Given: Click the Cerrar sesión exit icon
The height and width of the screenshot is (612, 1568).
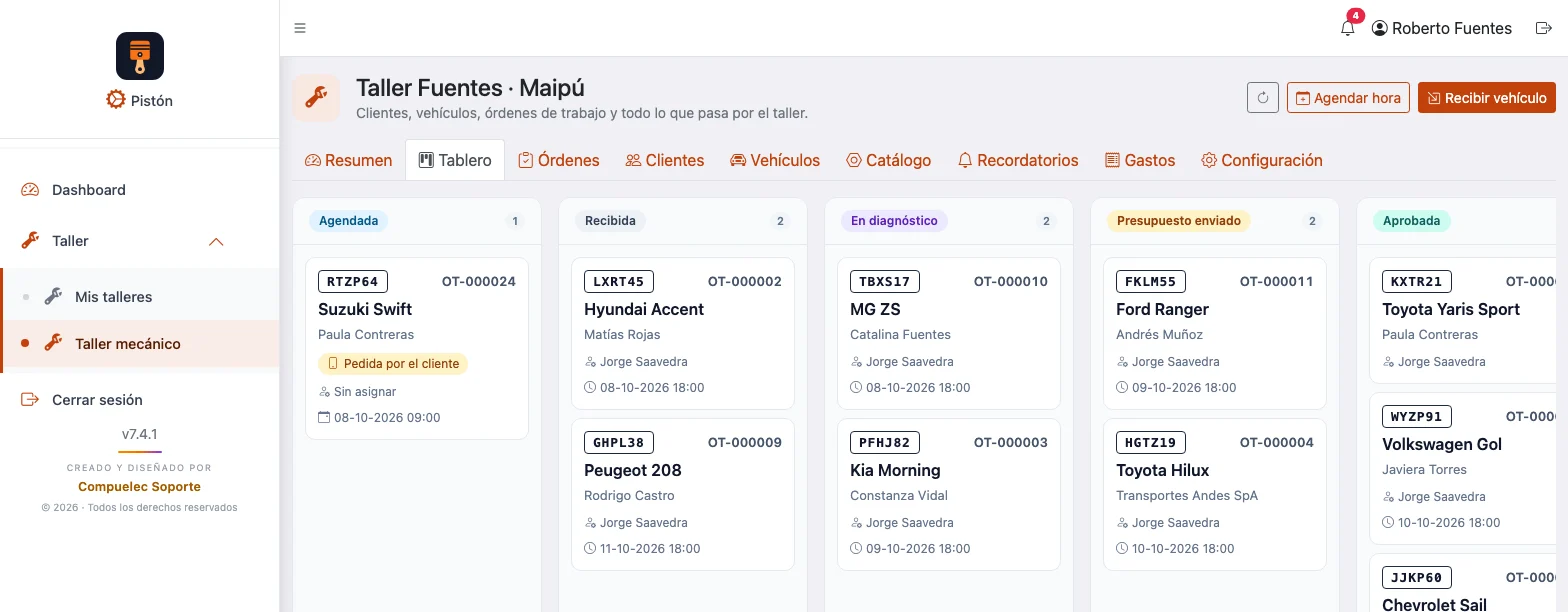Looking at the screenshot, I should [30, 400].
